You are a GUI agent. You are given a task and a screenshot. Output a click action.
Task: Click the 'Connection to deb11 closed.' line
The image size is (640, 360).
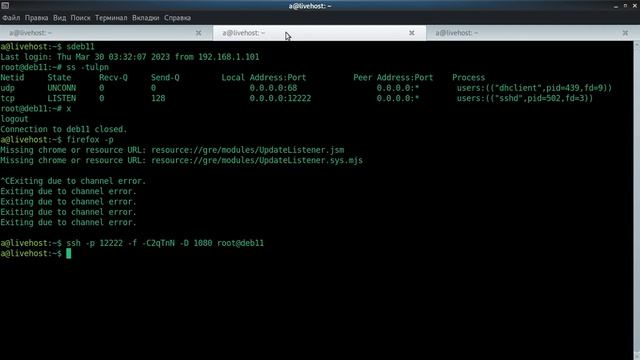[64, 129]
